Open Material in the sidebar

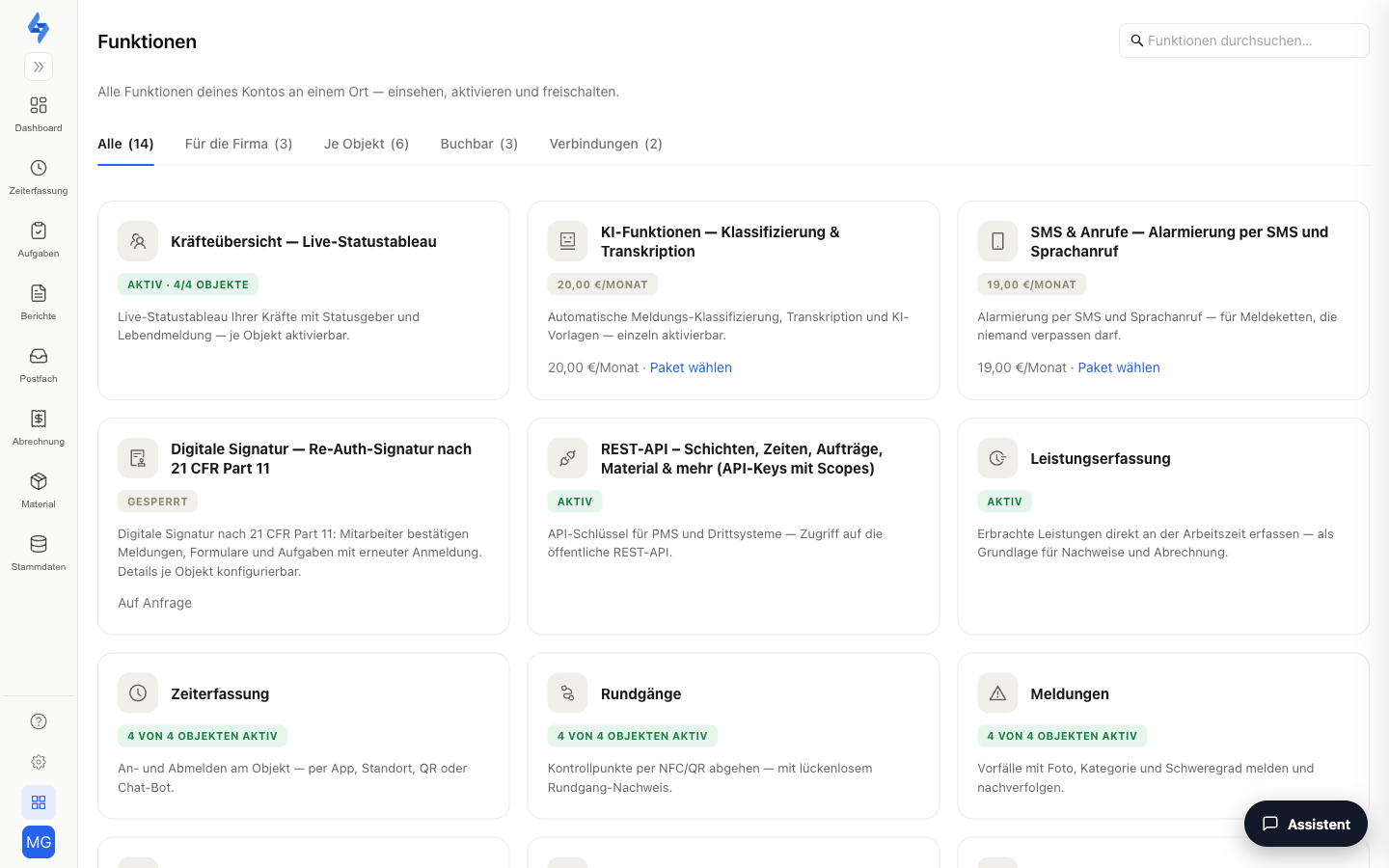point(39,490)
